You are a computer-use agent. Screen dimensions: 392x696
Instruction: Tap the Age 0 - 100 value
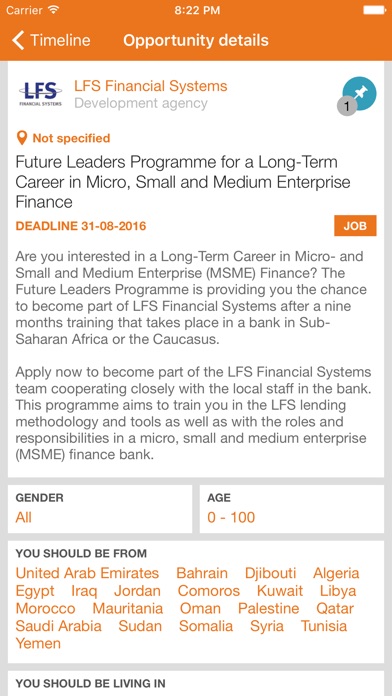[231, 517]
